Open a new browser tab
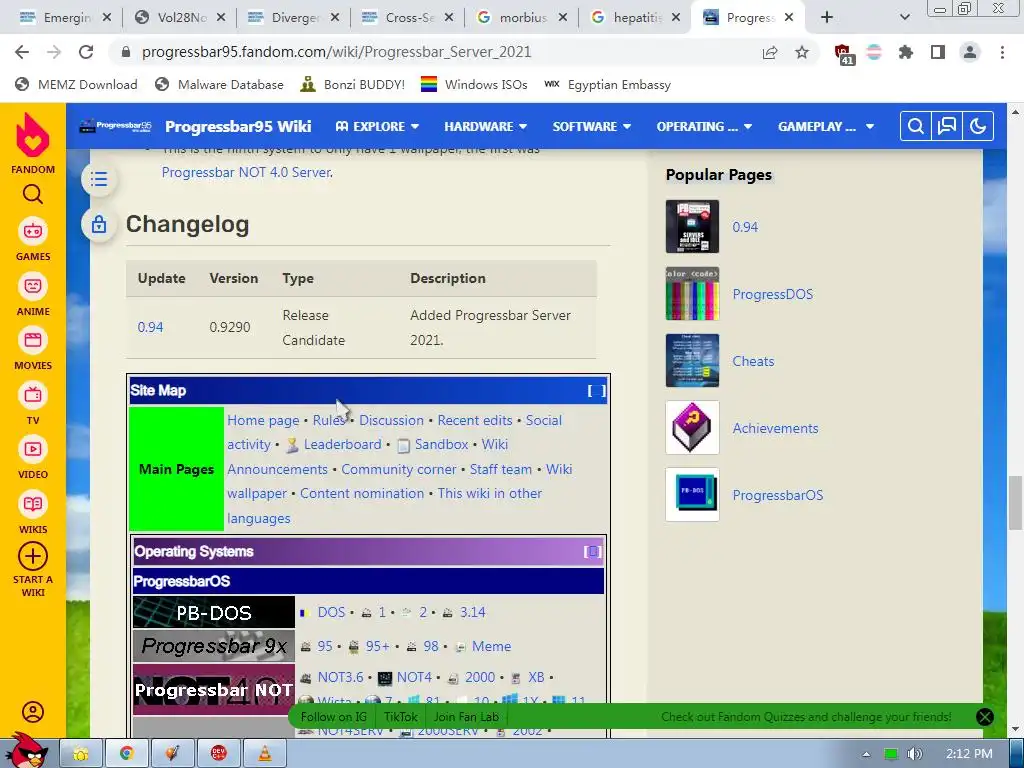The height and width of the screenshot is (768, 1024). (827, 18)
